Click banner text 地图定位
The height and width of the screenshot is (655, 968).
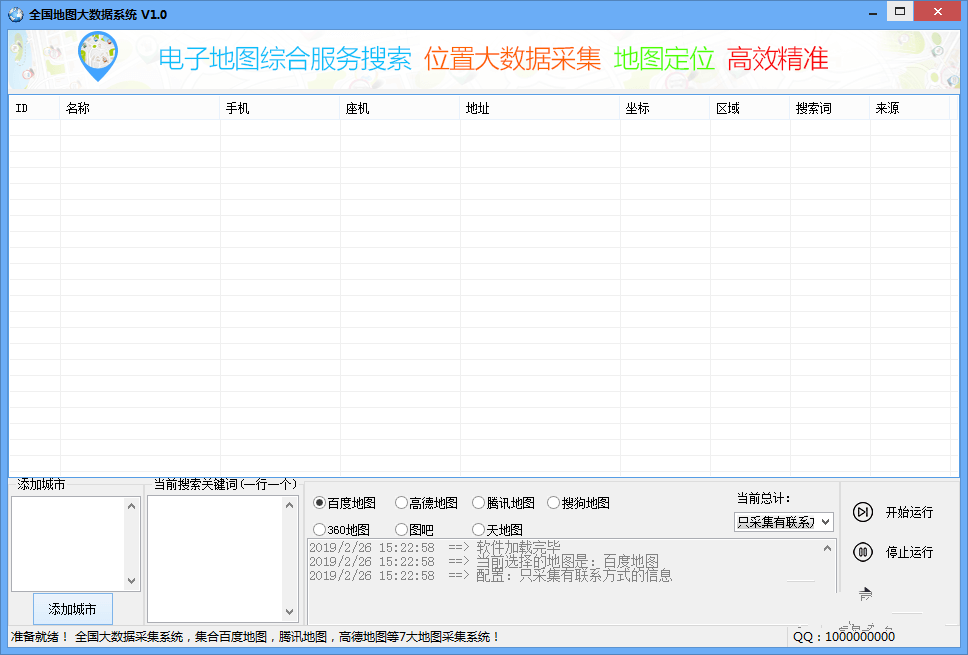pyautogui.click(x=664, y=59)
